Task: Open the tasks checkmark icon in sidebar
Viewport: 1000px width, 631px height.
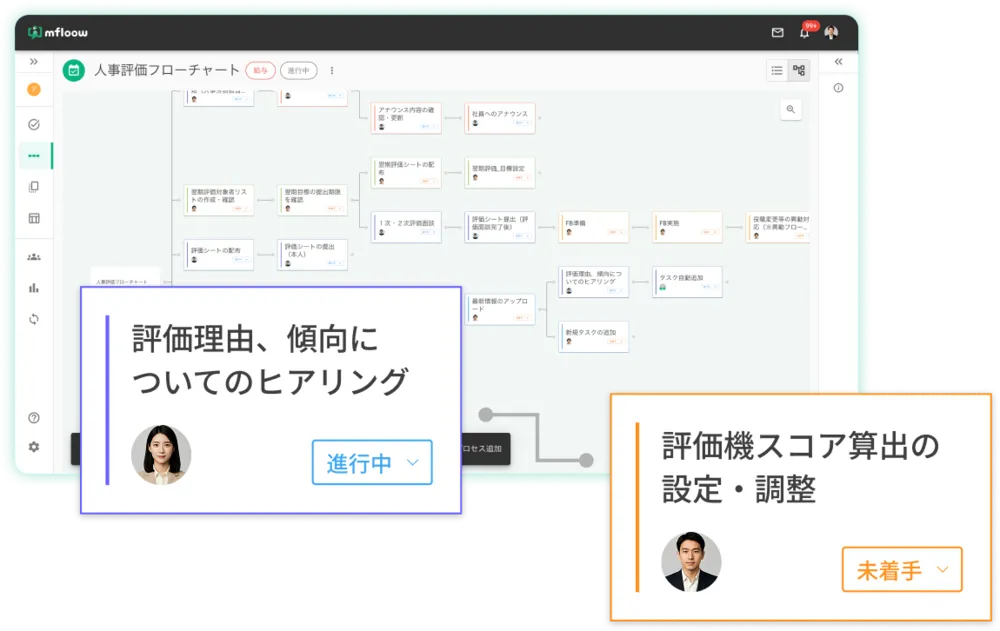Action: click(x=34, y=124)
